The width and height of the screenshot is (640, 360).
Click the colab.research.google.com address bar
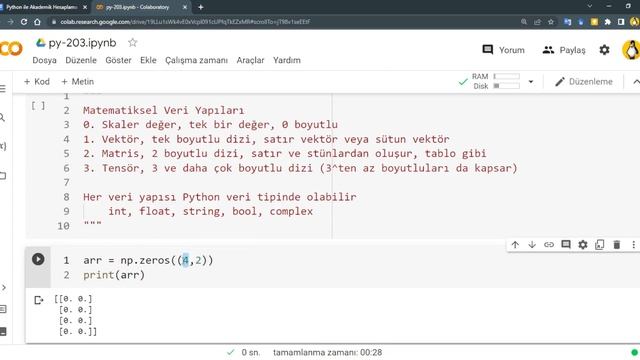[185, 22]
